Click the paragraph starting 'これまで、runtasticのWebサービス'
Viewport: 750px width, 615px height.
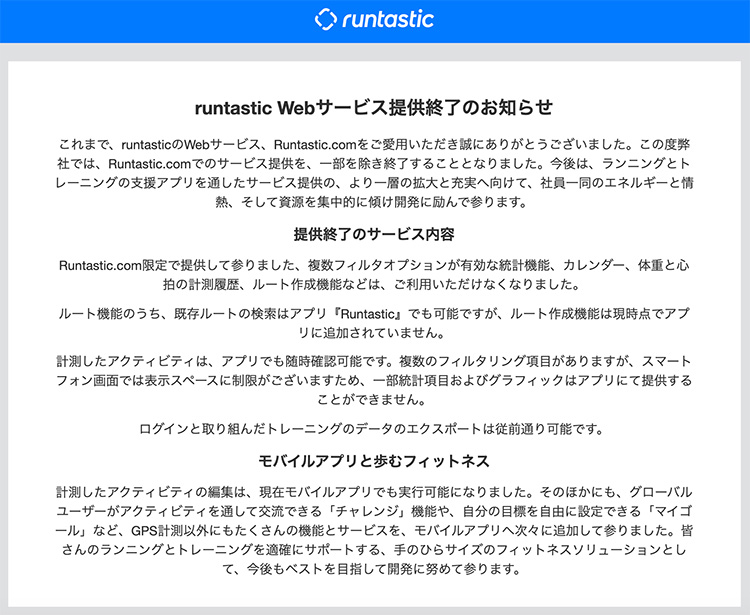[374, 173]
